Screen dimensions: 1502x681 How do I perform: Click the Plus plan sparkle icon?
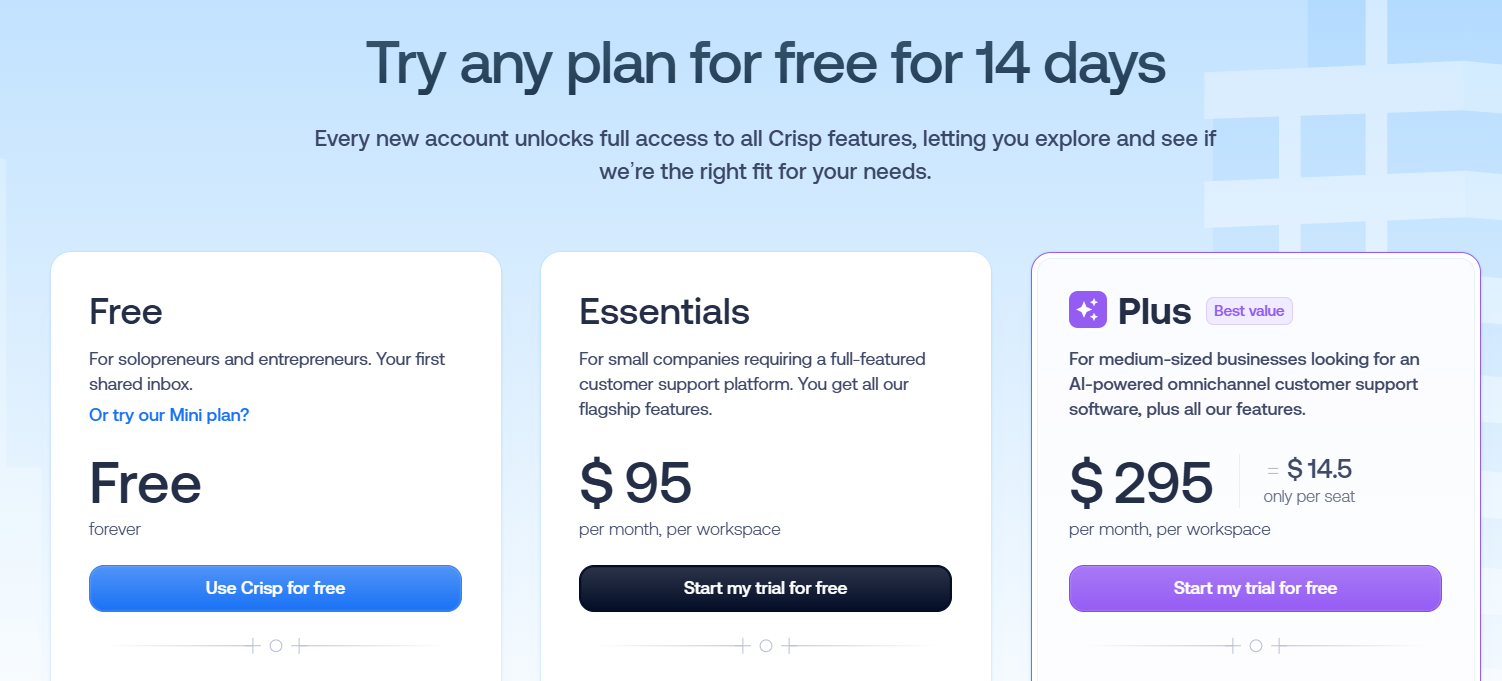(x=1088, y=310)
